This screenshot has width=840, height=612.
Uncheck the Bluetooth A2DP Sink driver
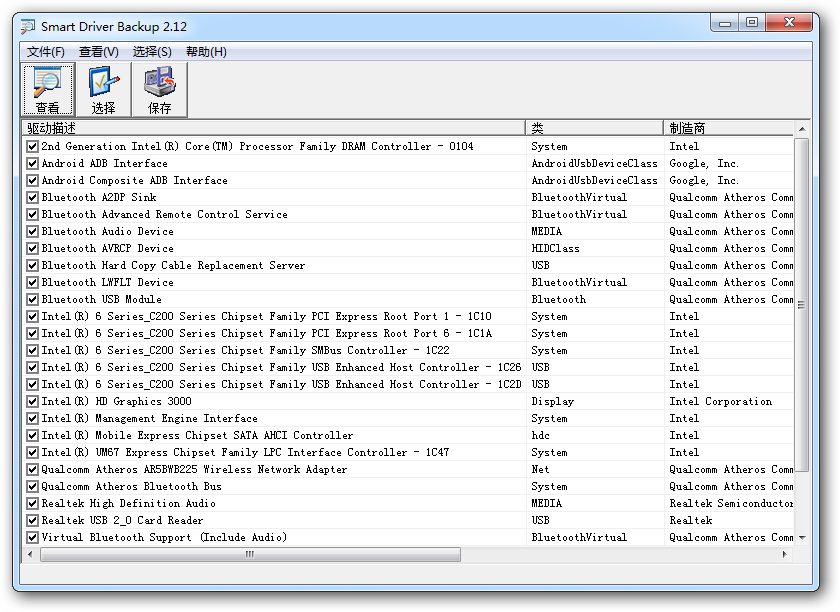pos(32,198)
